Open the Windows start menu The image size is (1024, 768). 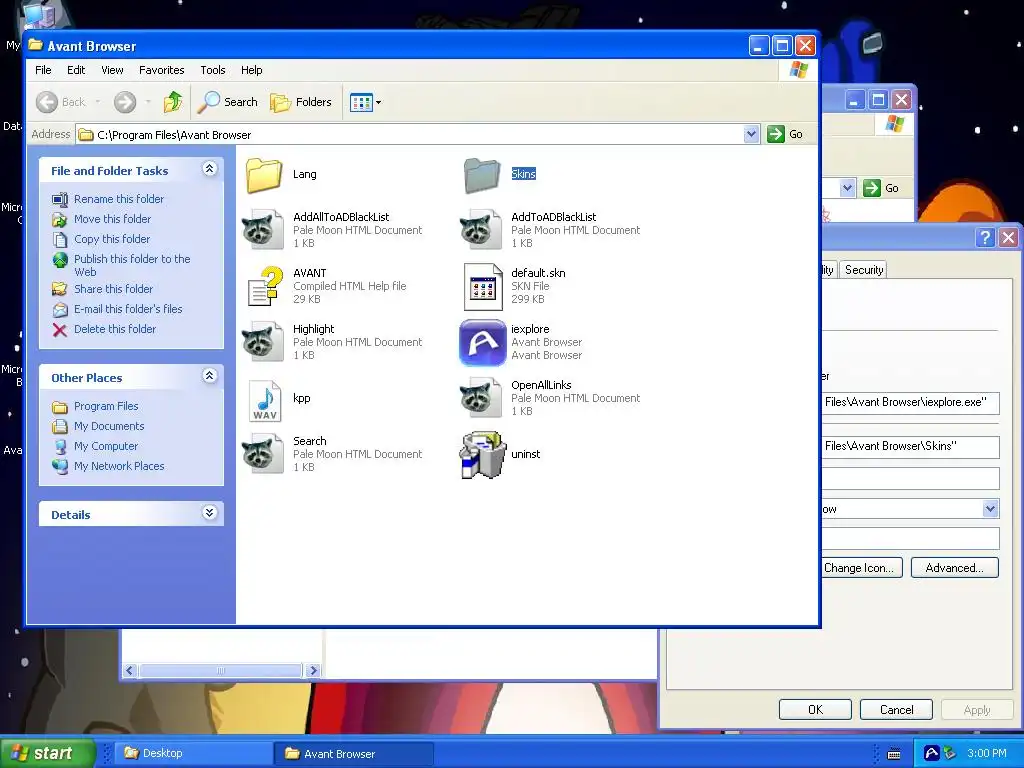pos(47,753)
